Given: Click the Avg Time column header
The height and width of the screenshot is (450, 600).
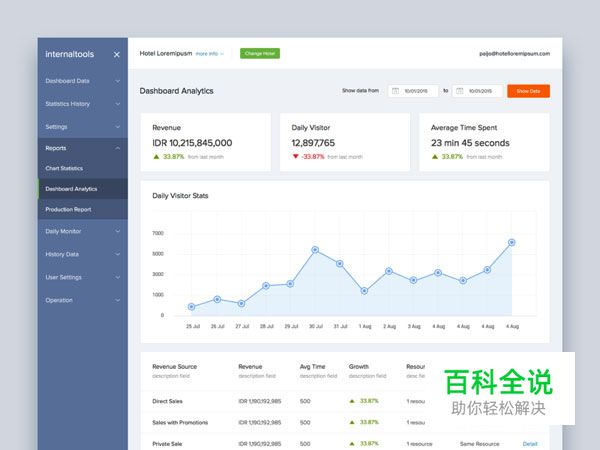Looking at the screenshot, I should point(312,367).
